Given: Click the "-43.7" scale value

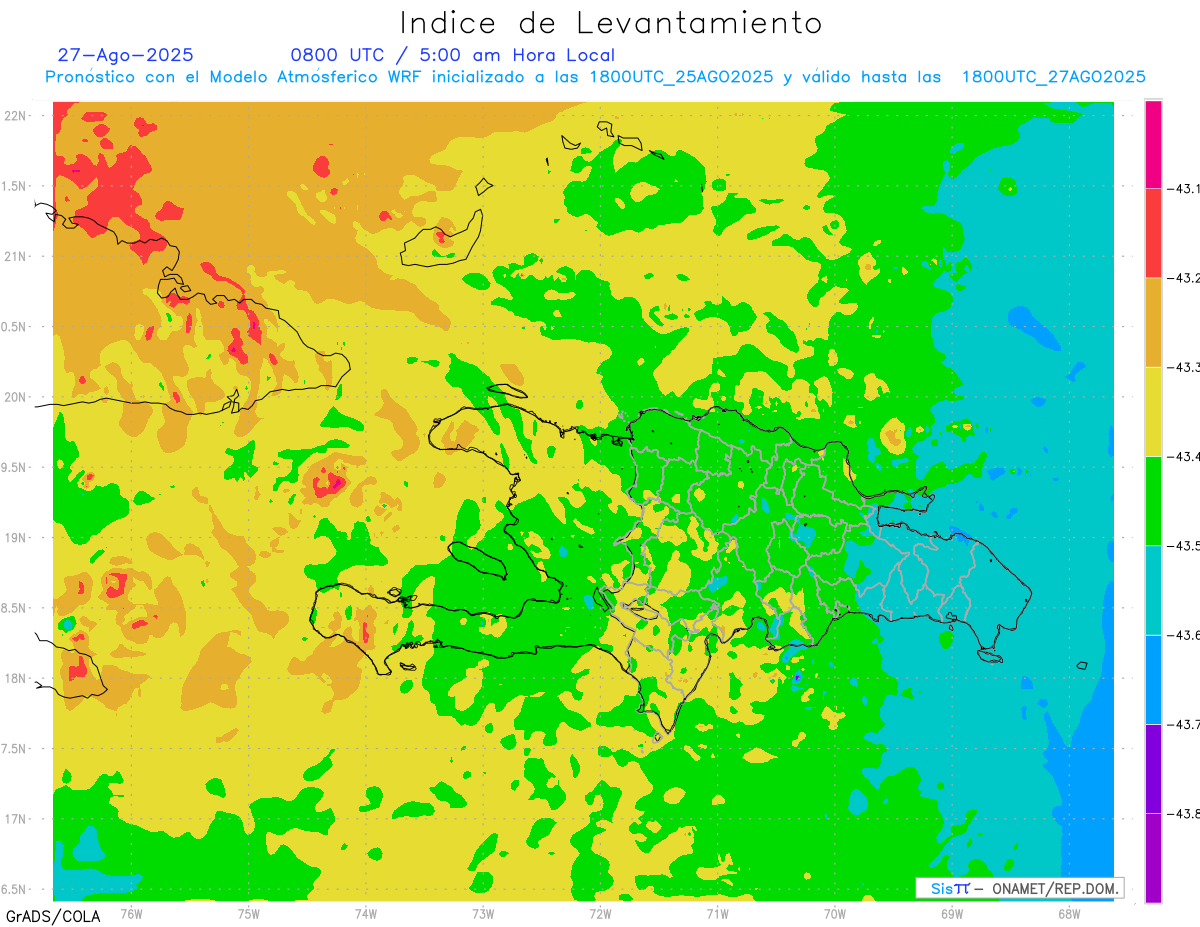Looking at the screenshot, I should 1184,724.
